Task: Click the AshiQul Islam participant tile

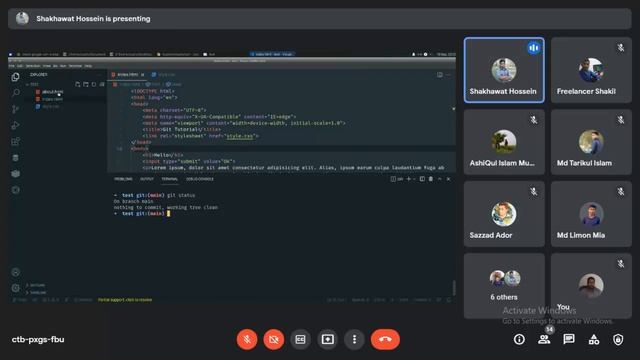Action: click(x=504, y=142)
